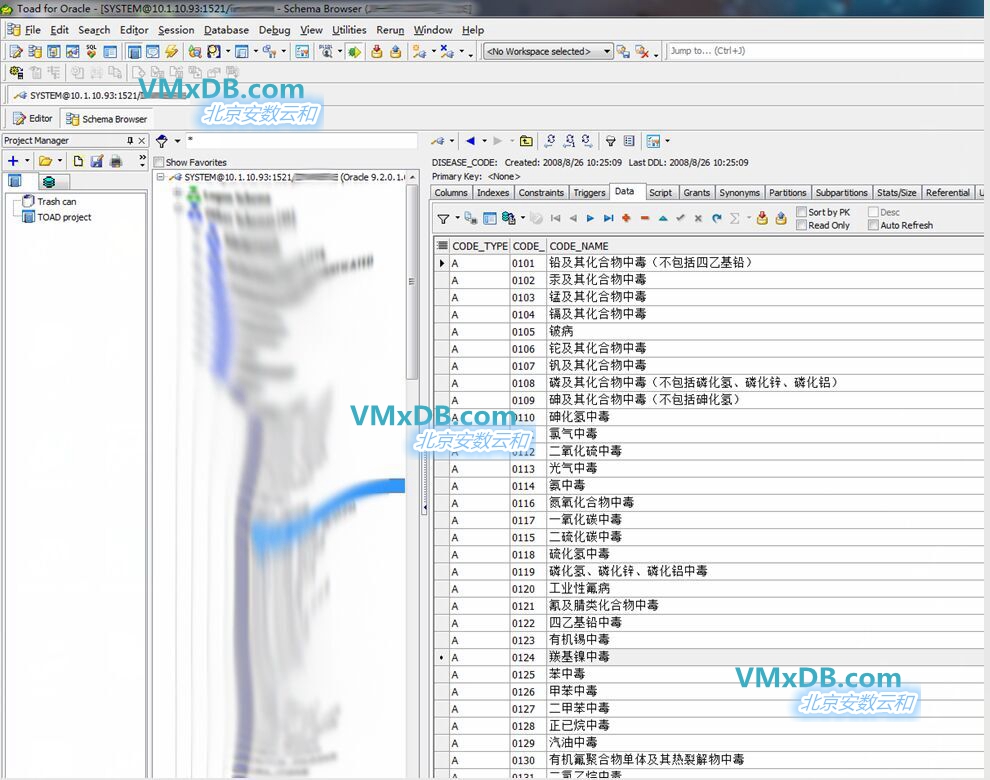The width and height of the screenshot is (990, 780).
Task: Switch to the Editor window tab
Action: [33, 119]
